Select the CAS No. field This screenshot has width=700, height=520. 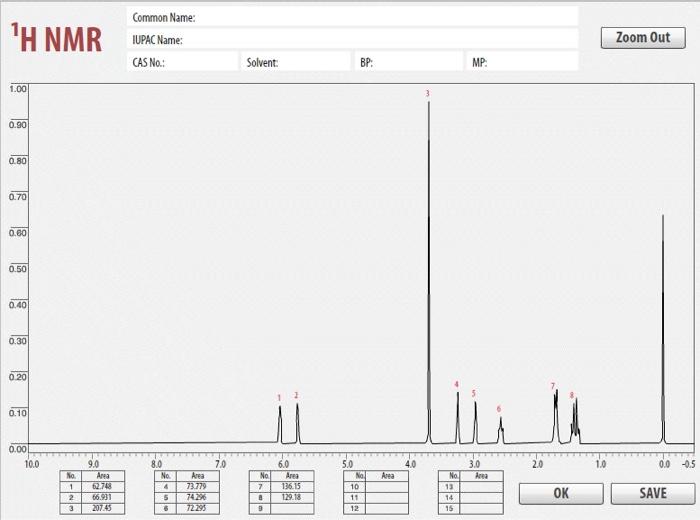click(x=182, y=62)
